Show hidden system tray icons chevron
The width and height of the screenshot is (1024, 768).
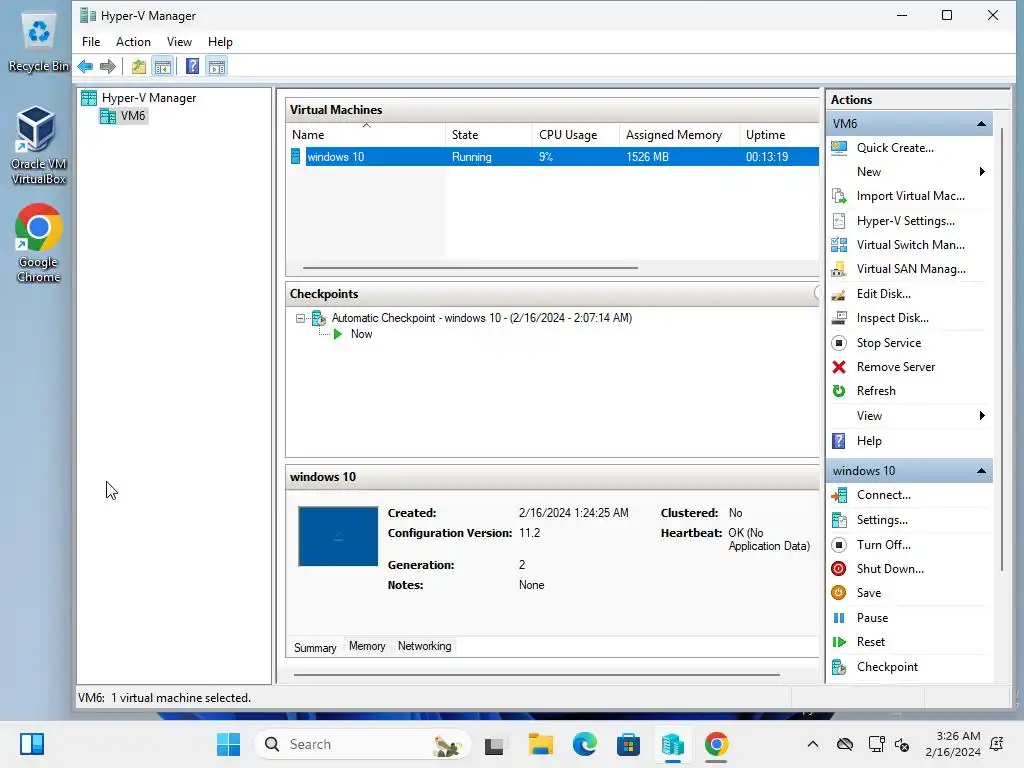point(812,744)
